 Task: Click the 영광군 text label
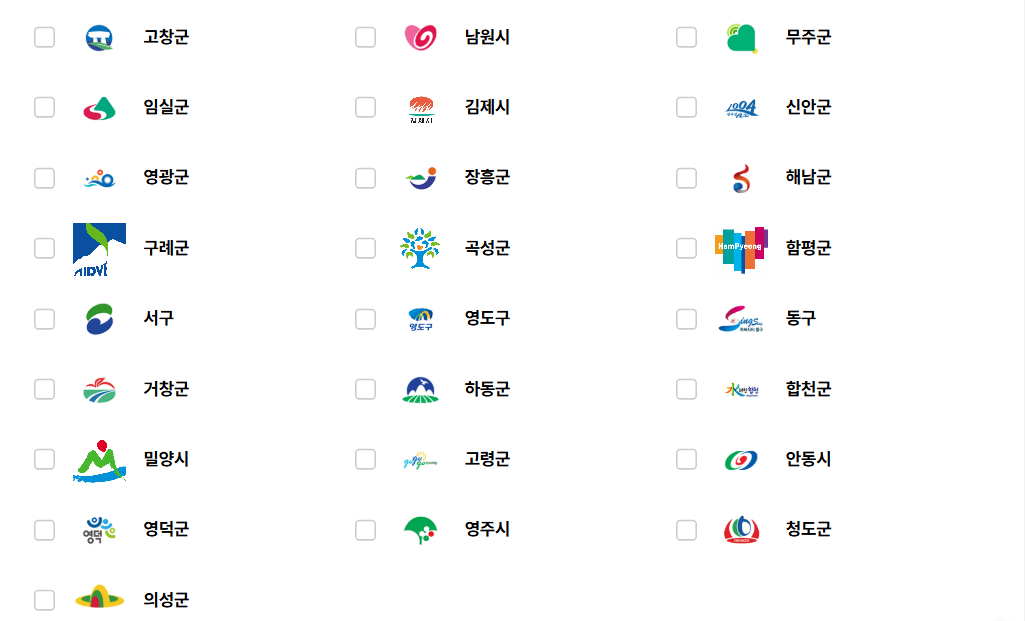point(166,178)
